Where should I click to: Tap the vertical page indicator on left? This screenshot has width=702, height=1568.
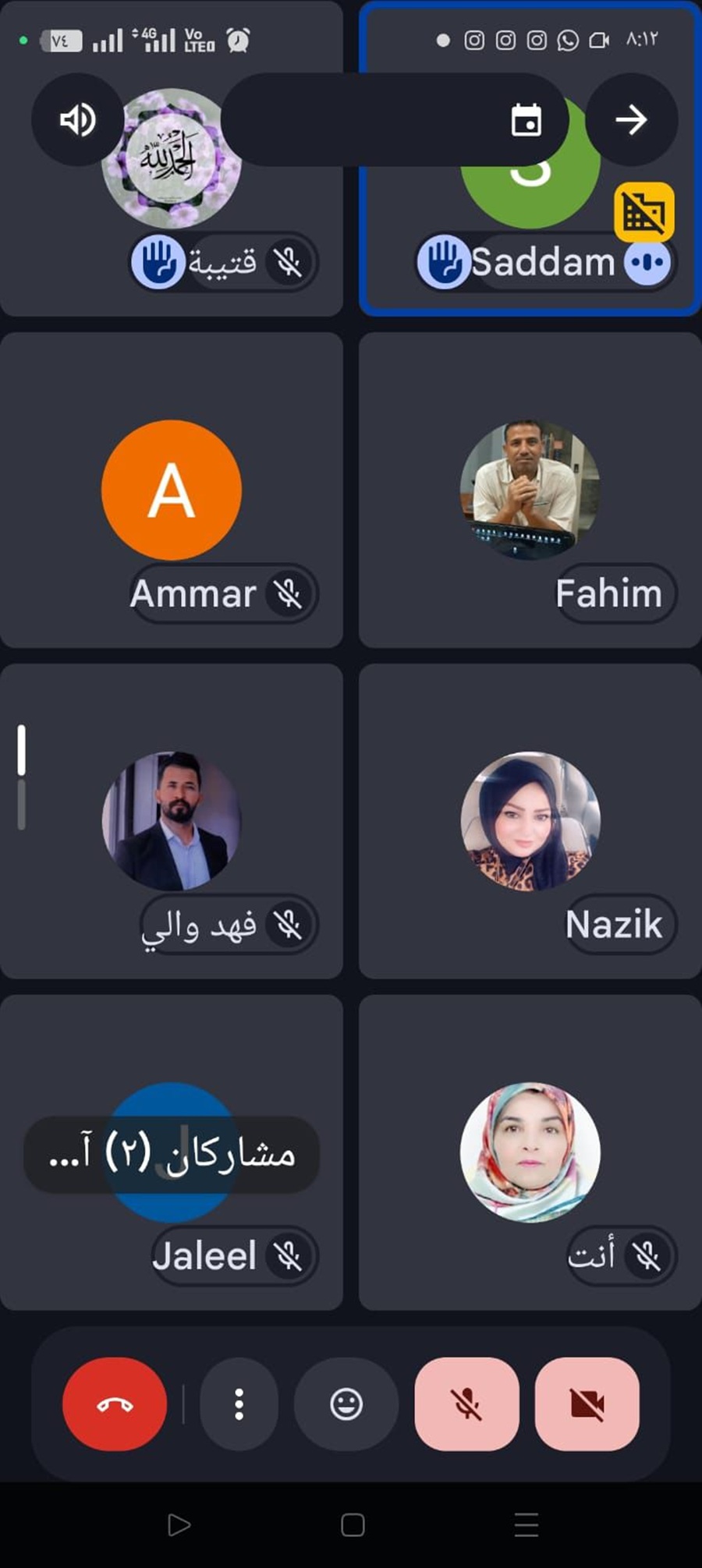(x=22, y=777)
